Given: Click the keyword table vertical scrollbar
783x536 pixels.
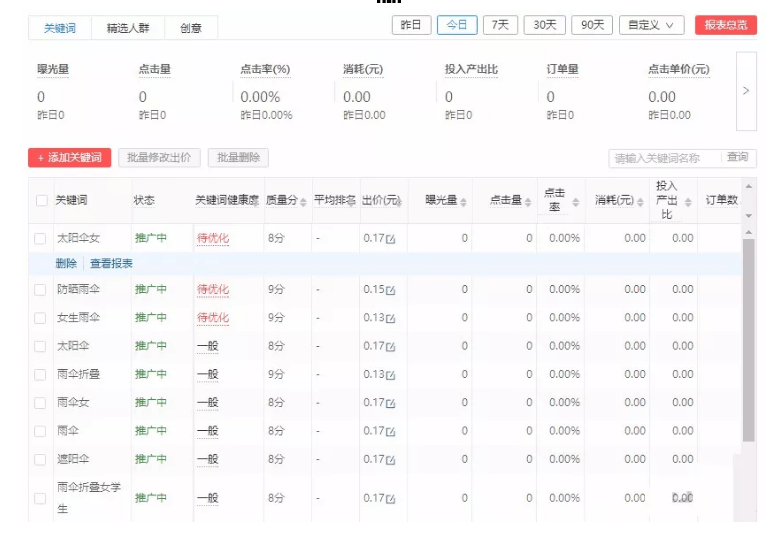Looking at the screenshot, I should pyautogui.click(x=748, y=340).
